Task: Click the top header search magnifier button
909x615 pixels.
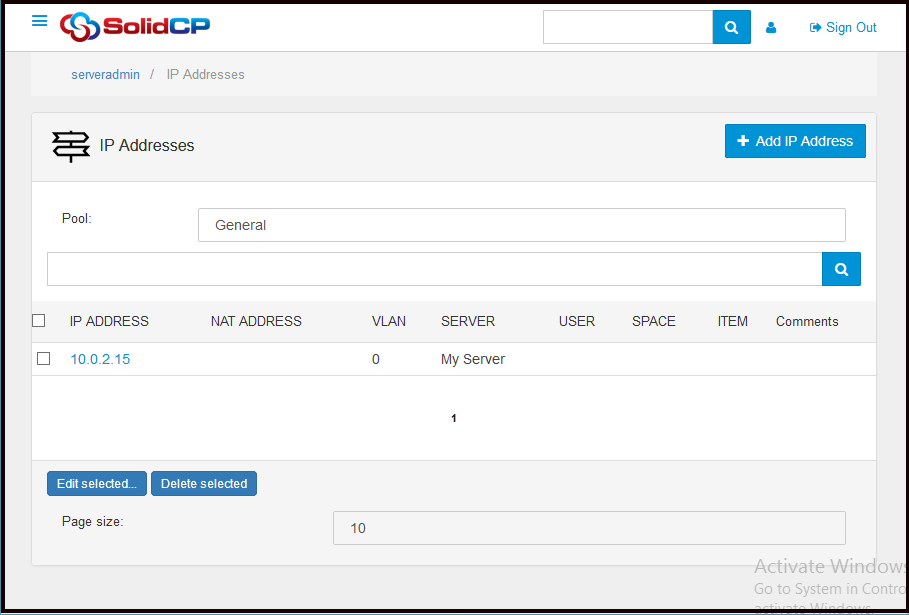Action: click(731, 28)
